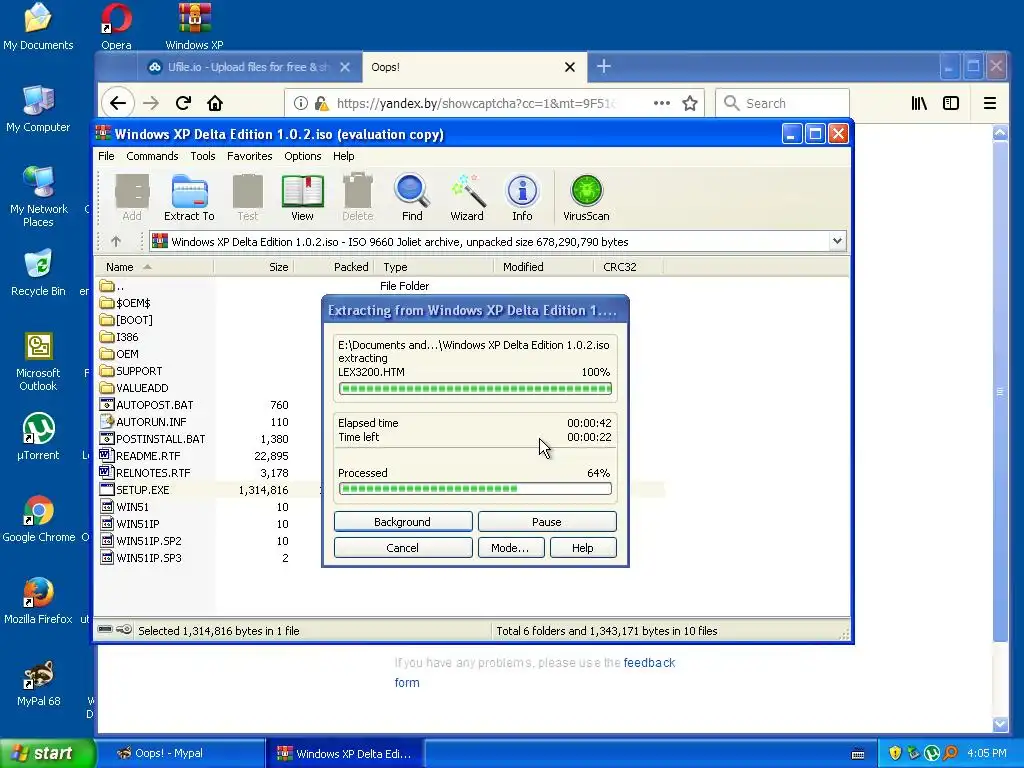The height and width of the screenshot is (768, 1024).
Task: Open the browser hamburger menu
Action: click(989, 103)
